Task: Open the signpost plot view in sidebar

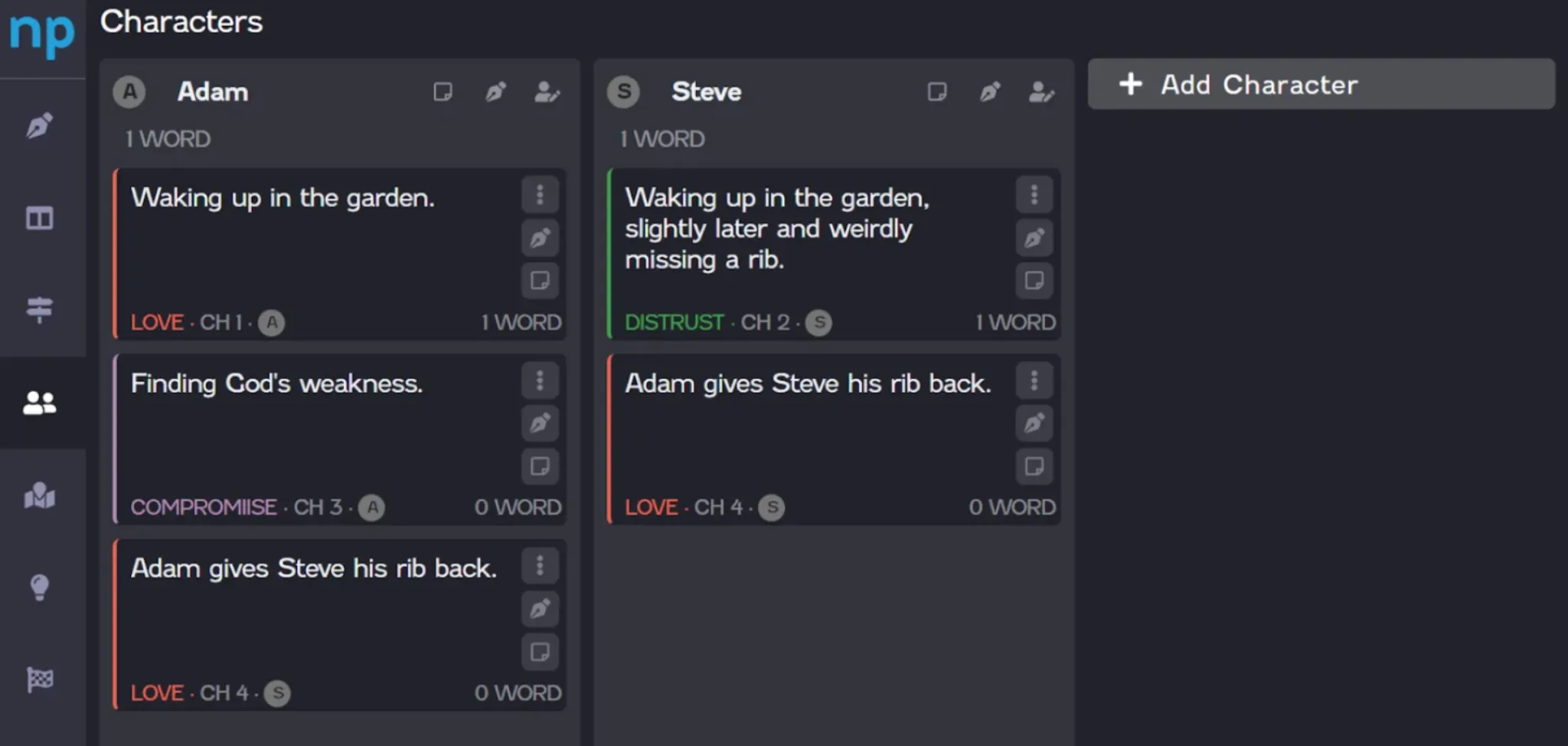Action: (x=40, y=310)
